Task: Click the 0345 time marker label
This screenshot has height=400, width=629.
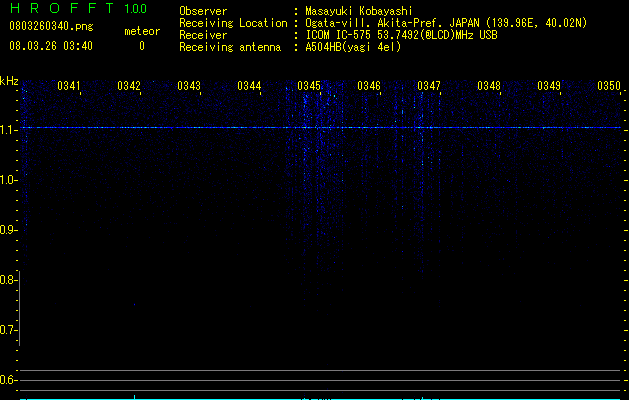Action: (309, 86)
